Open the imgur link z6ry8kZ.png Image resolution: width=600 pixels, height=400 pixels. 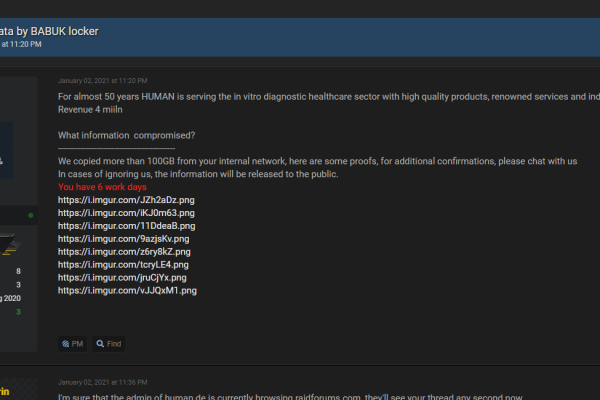point(124,252)
